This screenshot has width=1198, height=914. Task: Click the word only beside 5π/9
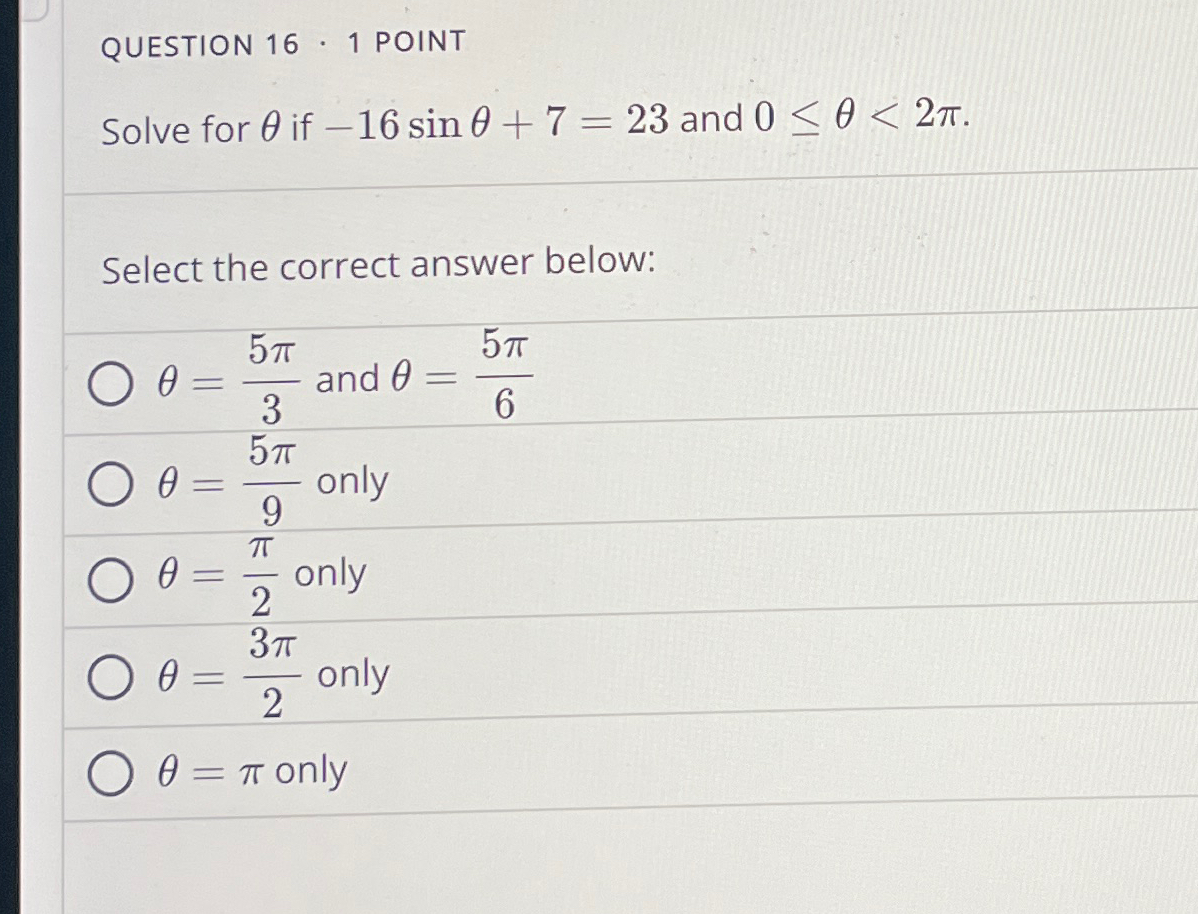pyautogui.click(x=355, y=484)
